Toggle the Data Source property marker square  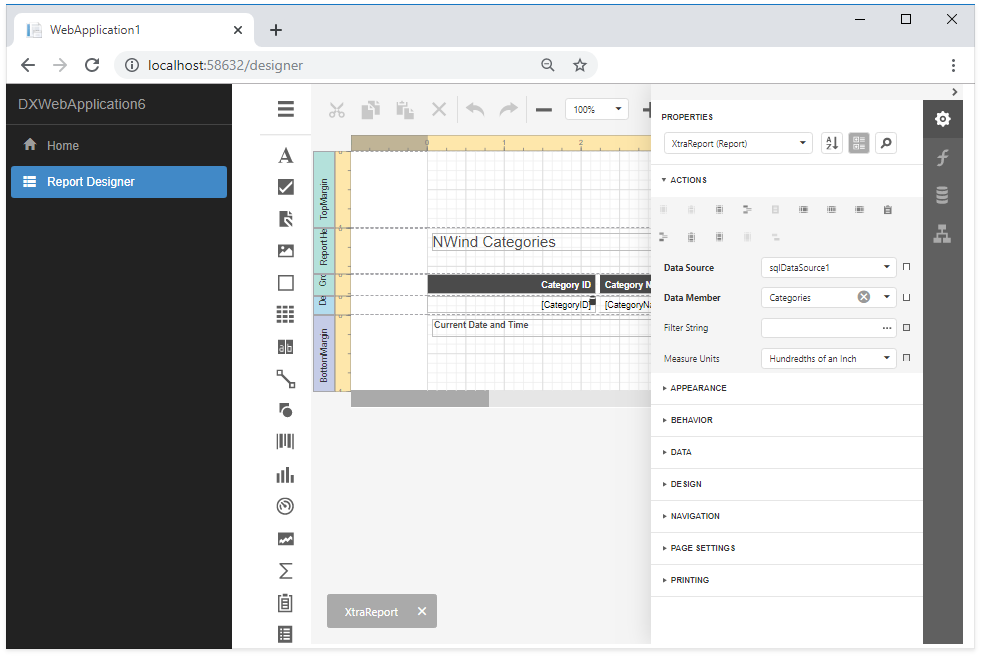907,267
